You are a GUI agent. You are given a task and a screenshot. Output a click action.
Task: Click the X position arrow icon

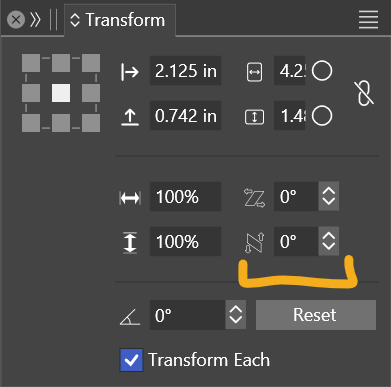(130, 71)
